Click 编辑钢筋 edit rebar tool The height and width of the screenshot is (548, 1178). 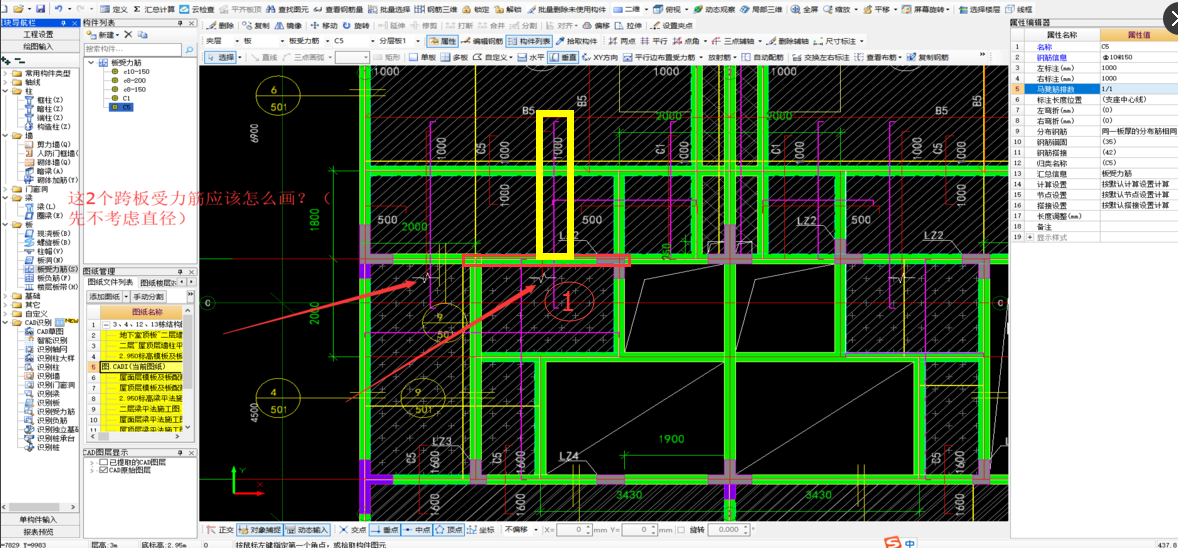[482, 41]
